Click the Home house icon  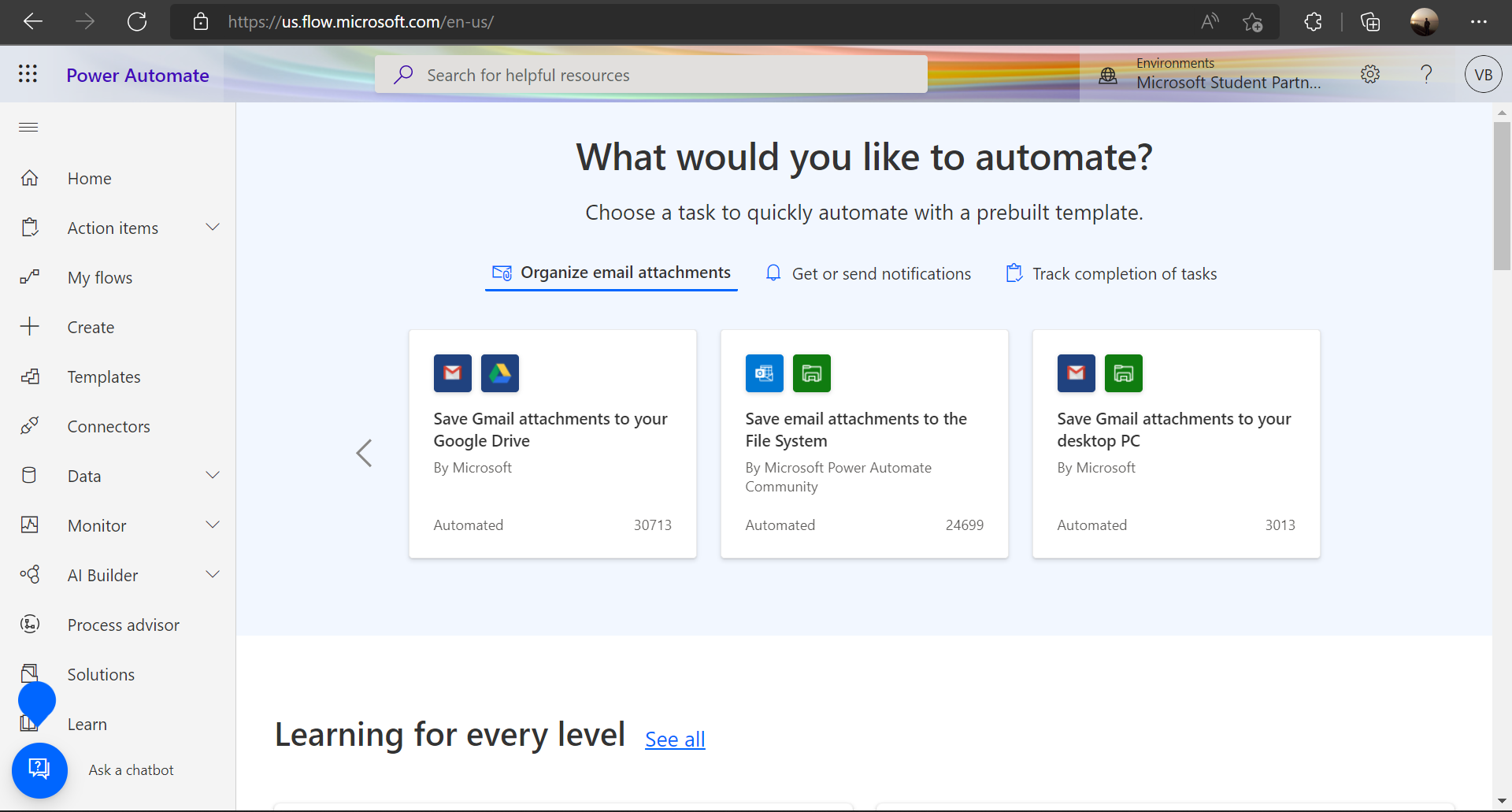30,178
